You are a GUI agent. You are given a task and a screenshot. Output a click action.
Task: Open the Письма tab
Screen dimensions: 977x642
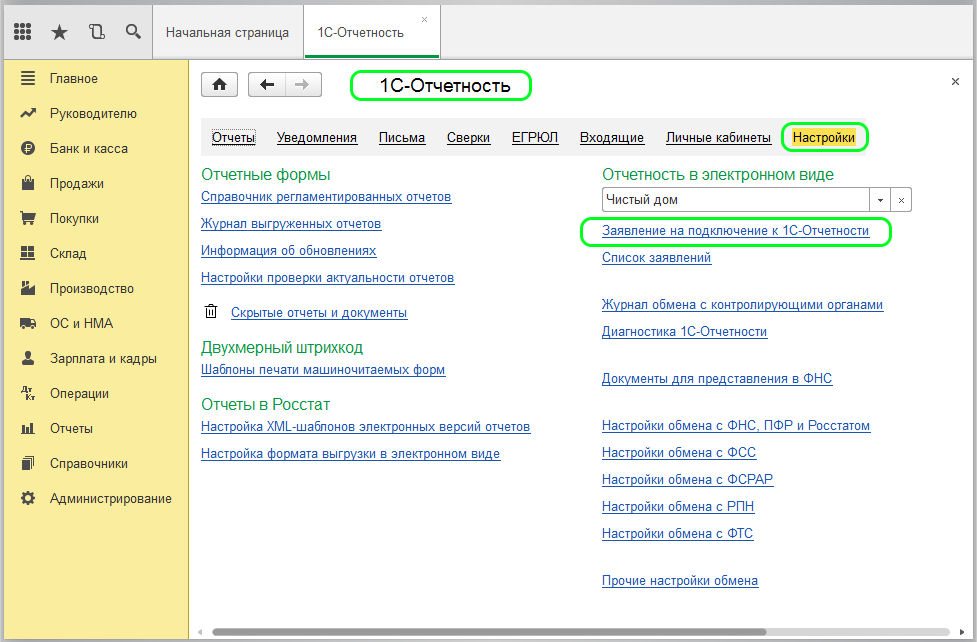pos(402,138)
